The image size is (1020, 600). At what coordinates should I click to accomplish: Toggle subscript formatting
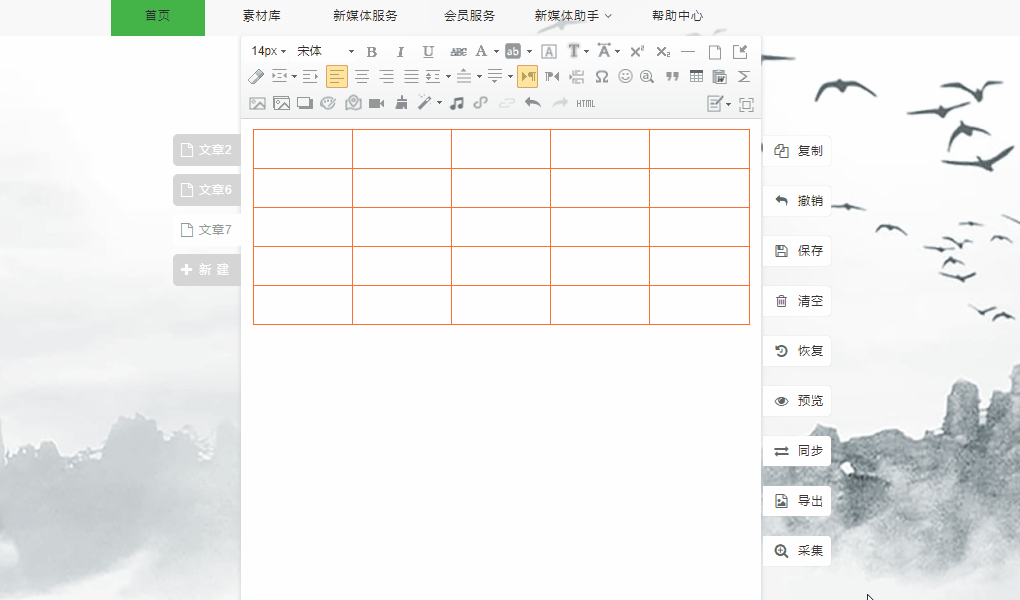(663, 52)
